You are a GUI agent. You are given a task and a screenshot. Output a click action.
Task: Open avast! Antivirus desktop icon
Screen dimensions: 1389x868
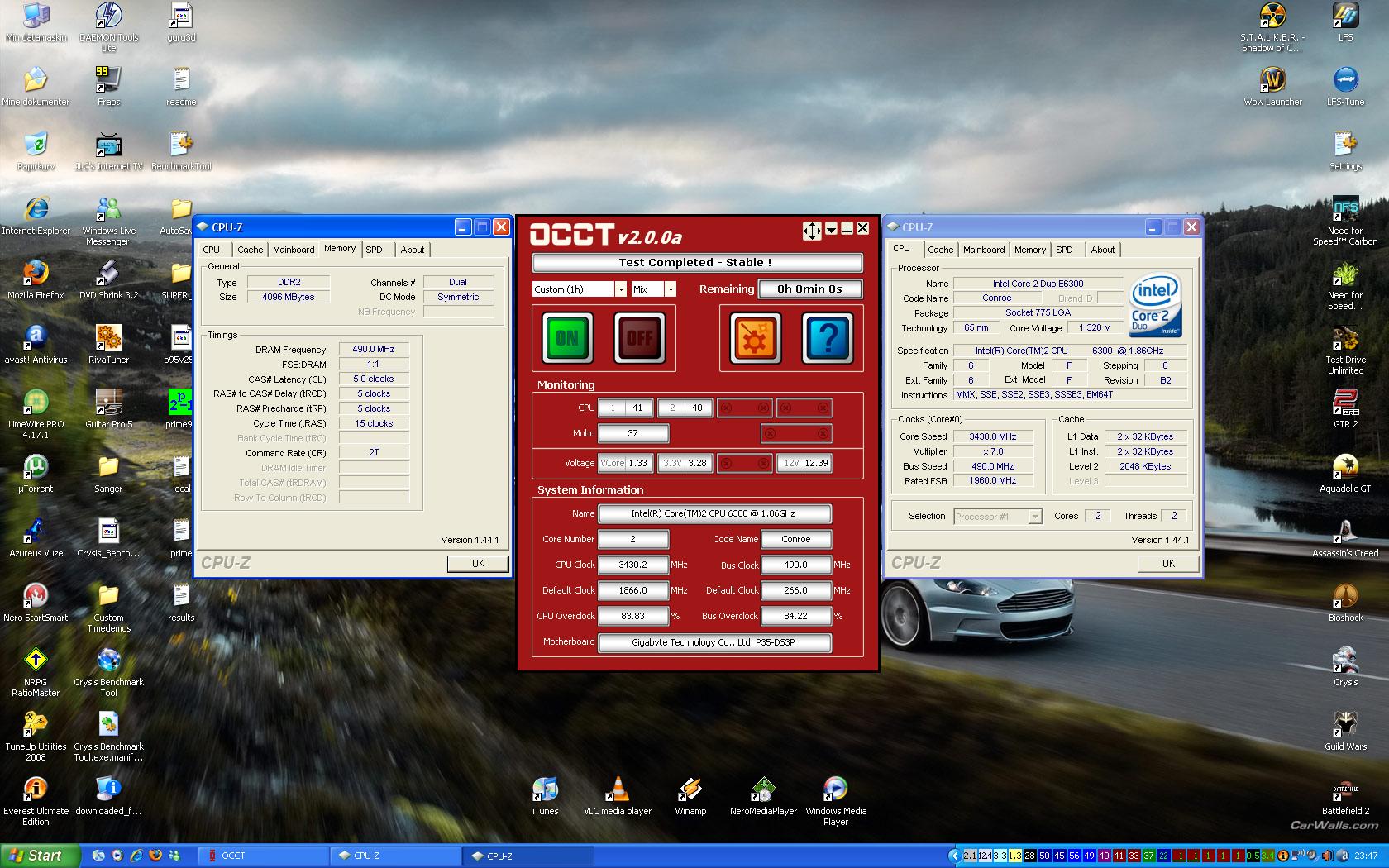(x=36, y=345)
